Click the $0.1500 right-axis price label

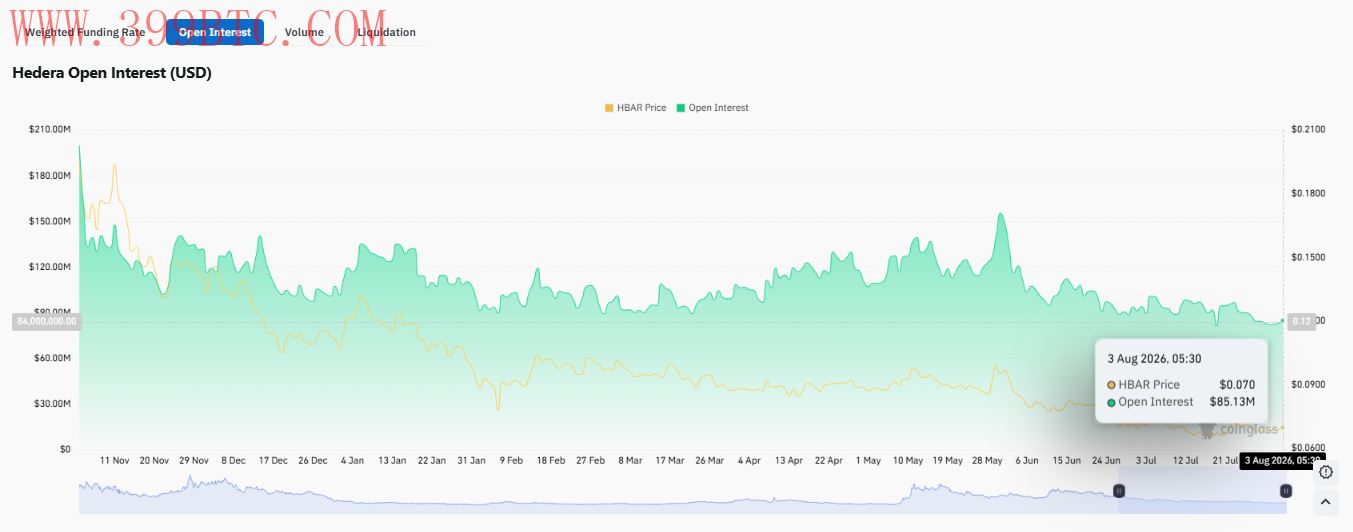[x=1307, y=257]
